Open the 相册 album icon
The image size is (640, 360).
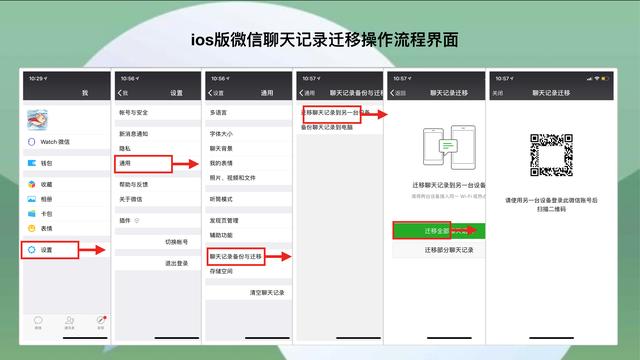coord(31,199)
